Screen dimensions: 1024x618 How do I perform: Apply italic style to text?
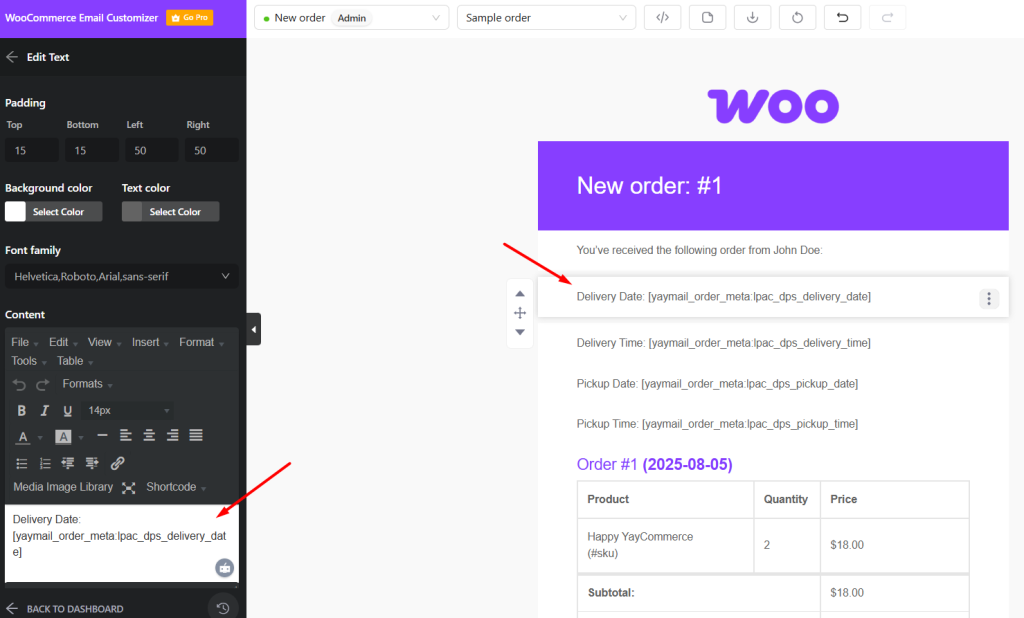tap(45, 411)
